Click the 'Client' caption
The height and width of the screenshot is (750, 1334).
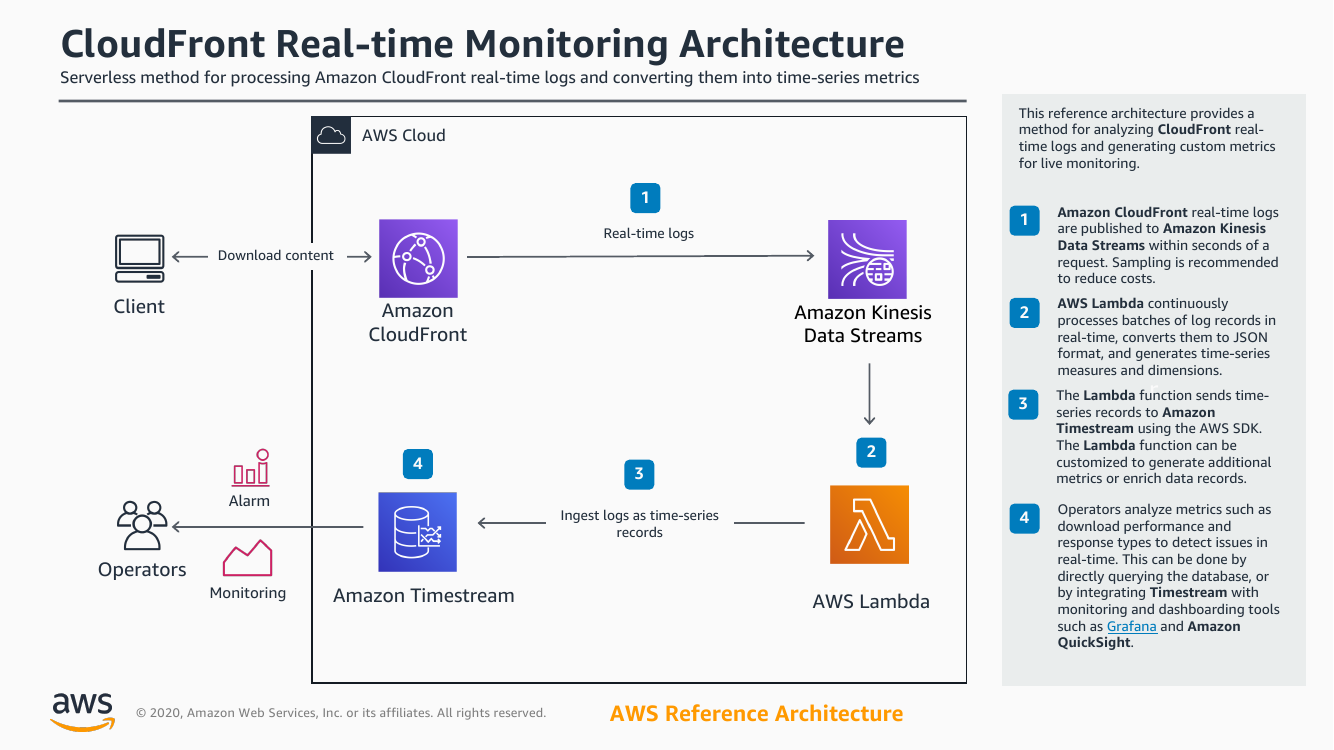[139, 306]
